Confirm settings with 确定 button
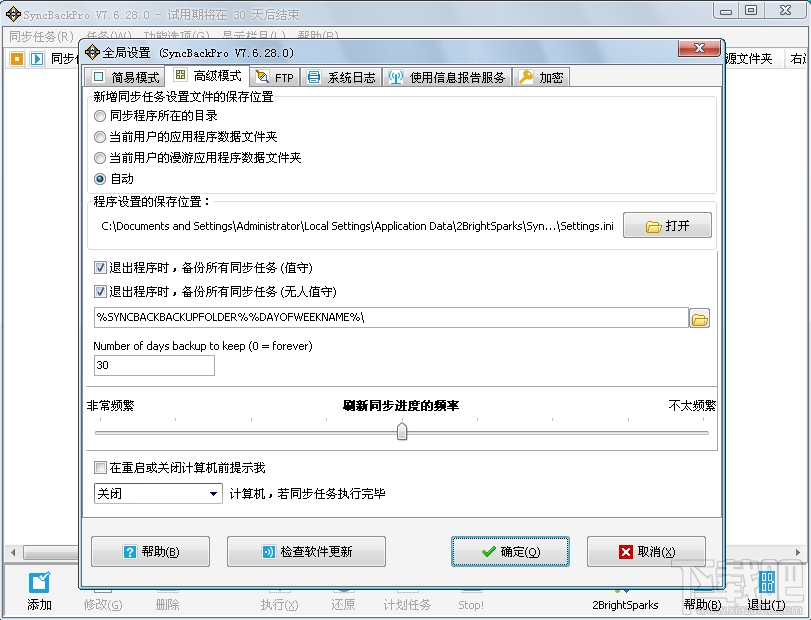The width and height of the screenshot is (811, 620). click(x=510, y=550)
